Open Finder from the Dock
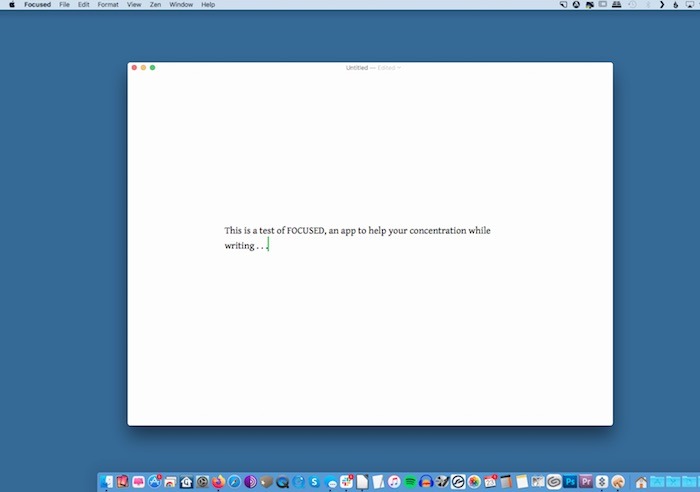The height and width of the screenshot is (492, 700). tap(106, 481)
